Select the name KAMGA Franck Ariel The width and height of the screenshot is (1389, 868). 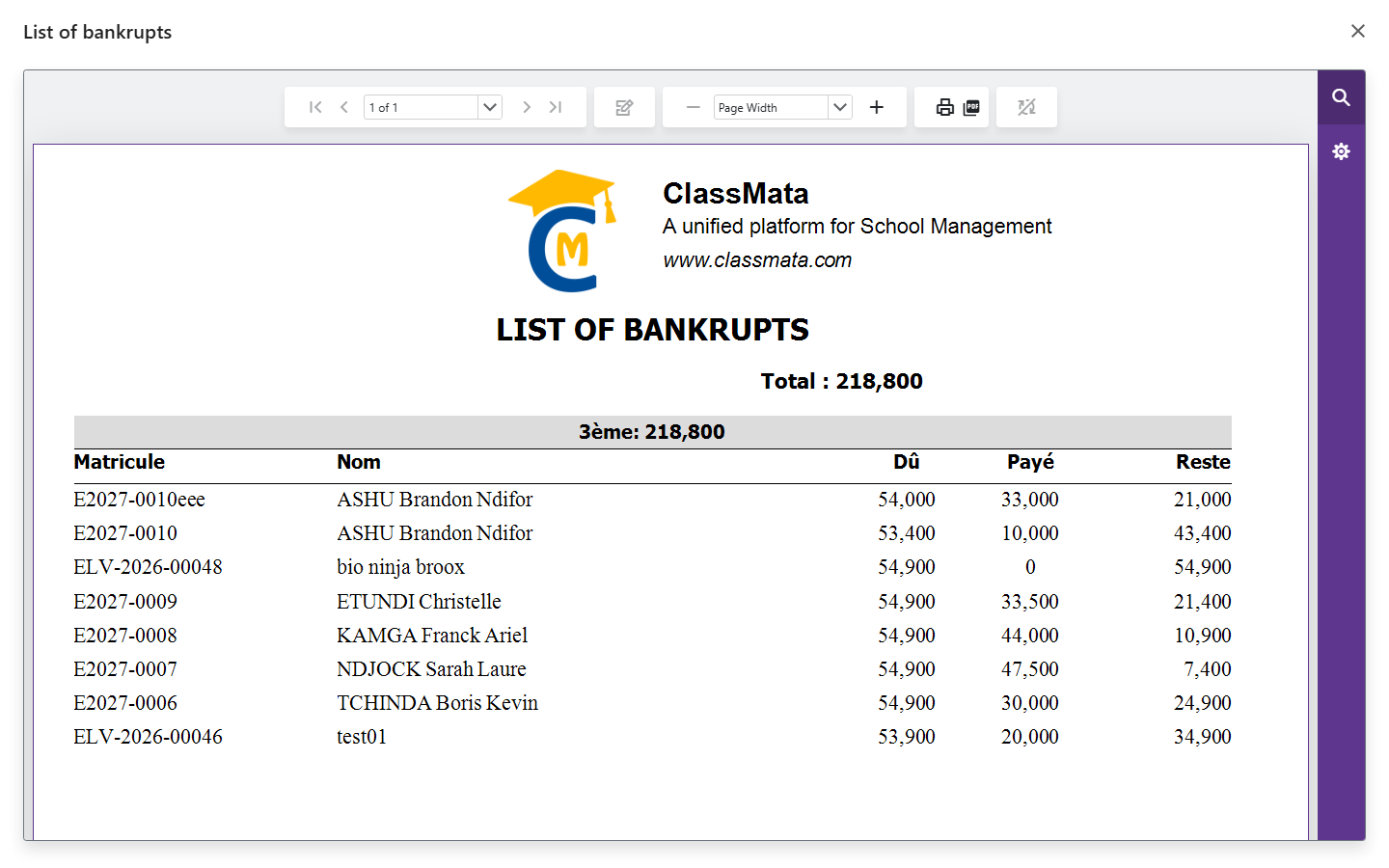(x=432, y=636)
